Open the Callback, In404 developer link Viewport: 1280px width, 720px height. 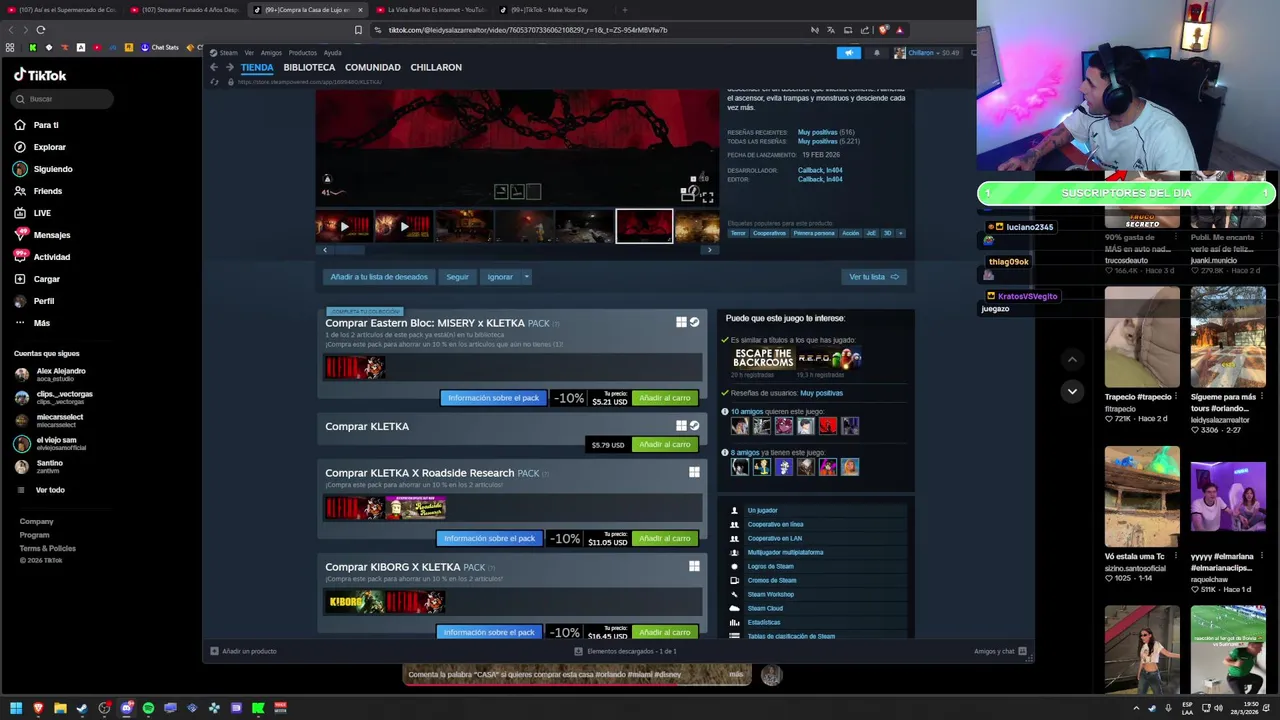[x=820, y=170]
